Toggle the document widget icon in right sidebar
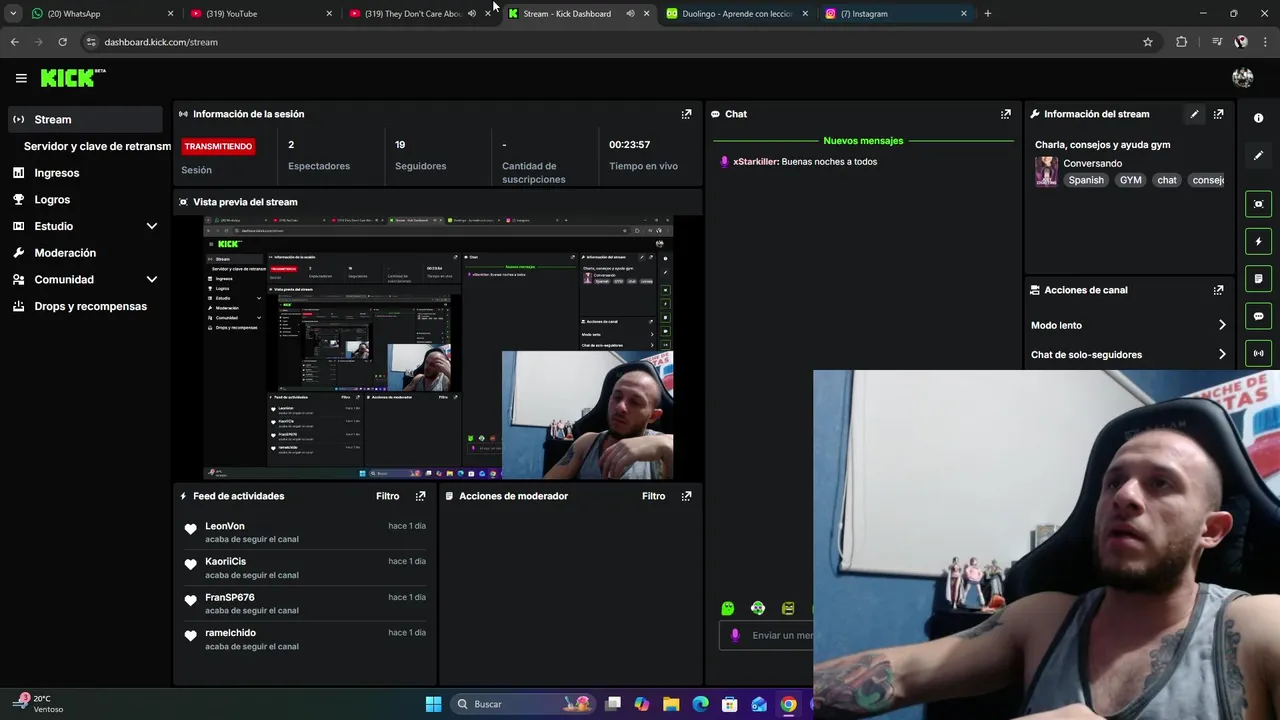This screenshot has height=720, width=1280. point(1258,278)
